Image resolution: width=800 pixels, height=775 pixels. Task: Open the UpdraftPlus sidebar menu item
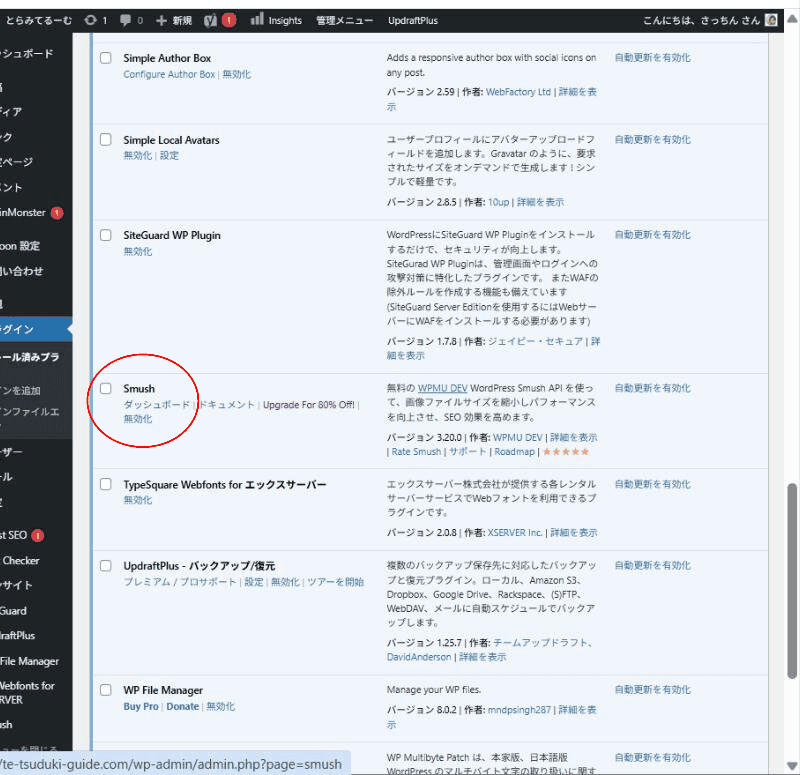18,636
